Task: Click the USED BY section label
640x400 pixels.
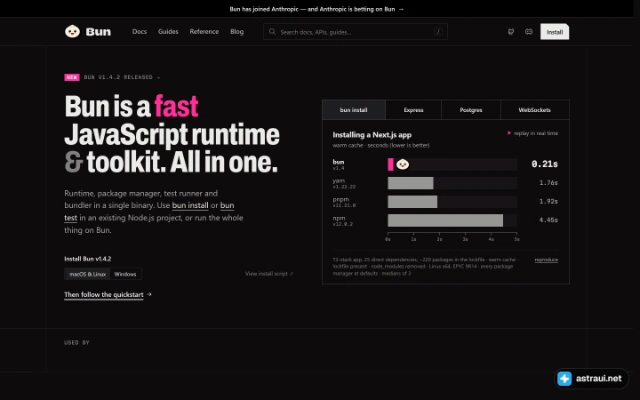Action: click(x=77, y=342)
